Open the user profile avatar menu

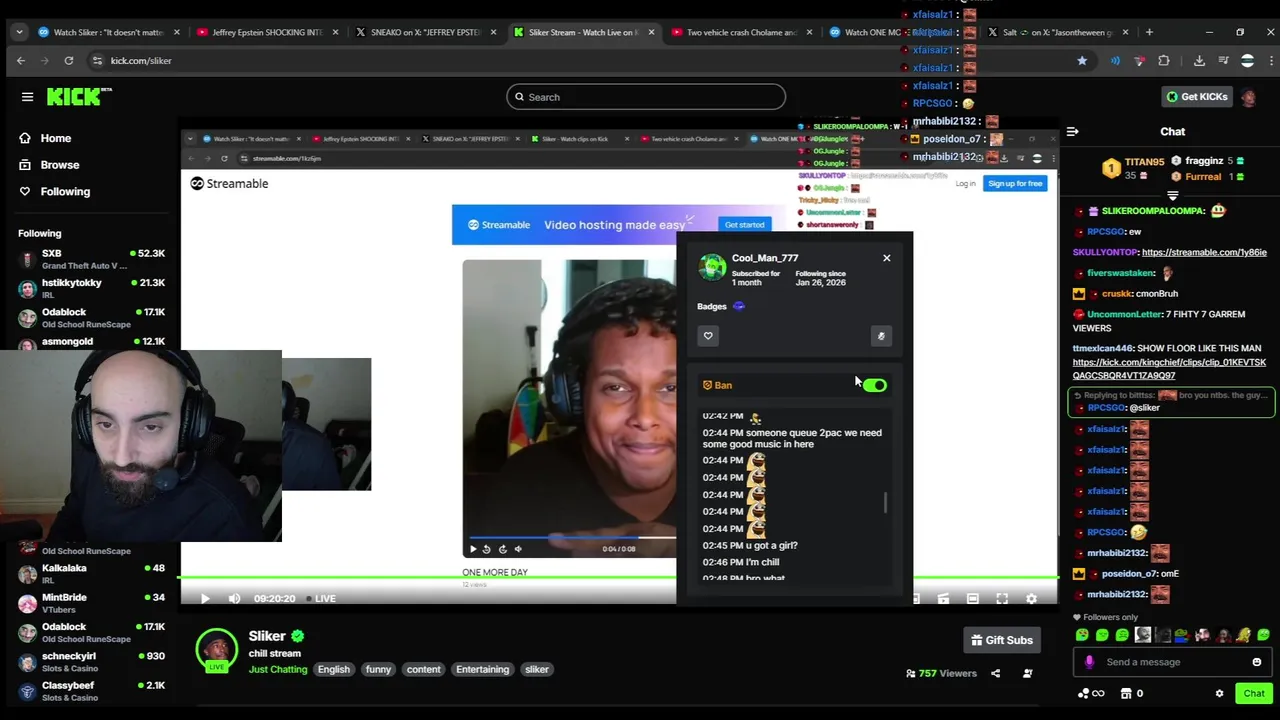1248,97
